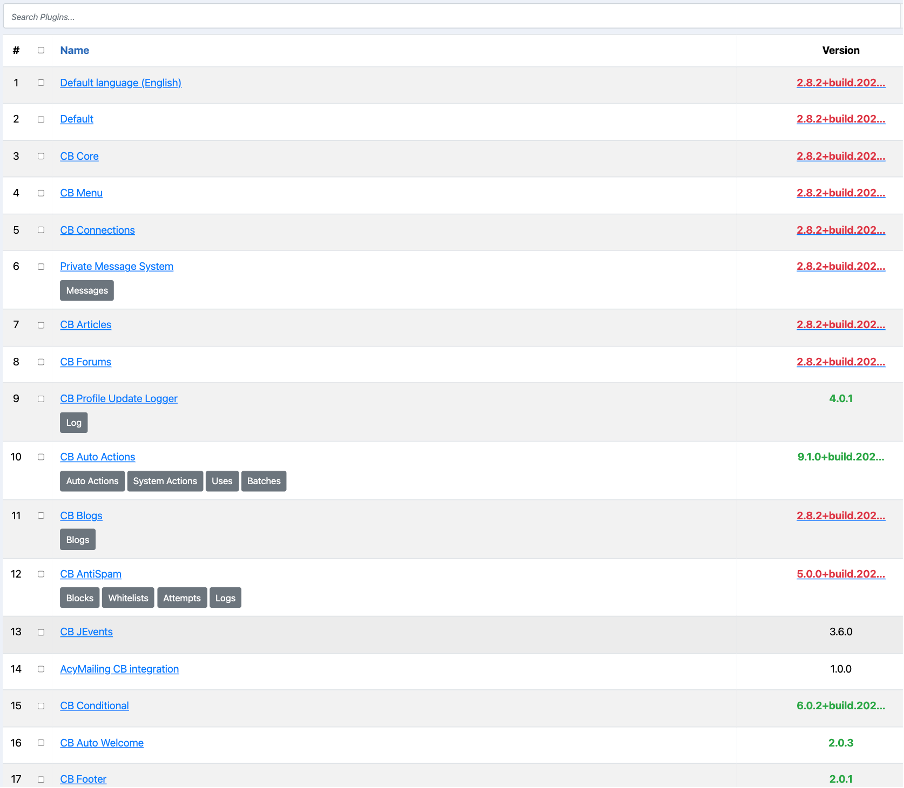Tick the CB Conditional row checkbox
This screenshot has width=904, height=788.
pyautogui.click(x=41, y=706)
